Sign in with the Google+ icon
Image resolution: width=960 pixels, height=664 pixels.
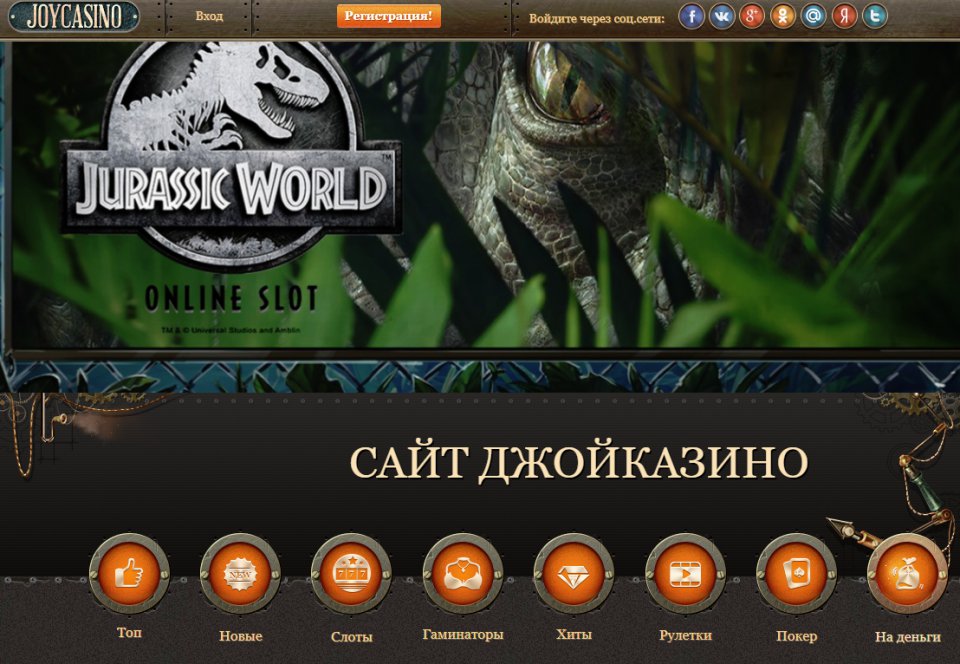[752, 17]
